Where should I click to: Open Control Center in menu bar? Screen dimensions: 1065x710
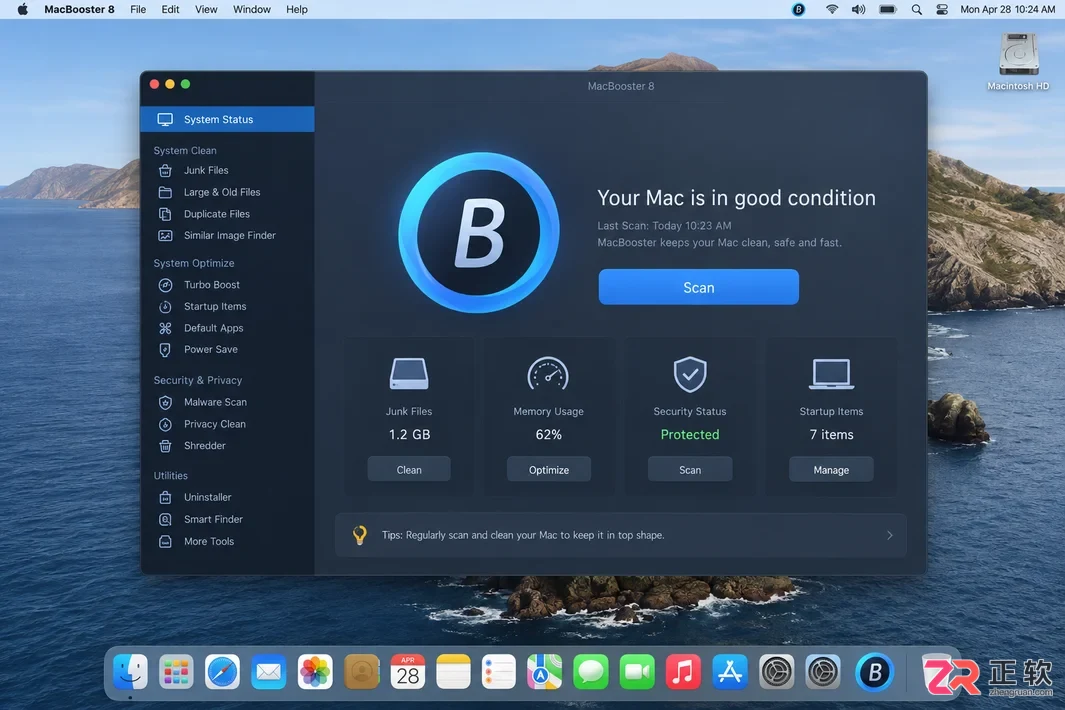(x=942, y=10)
